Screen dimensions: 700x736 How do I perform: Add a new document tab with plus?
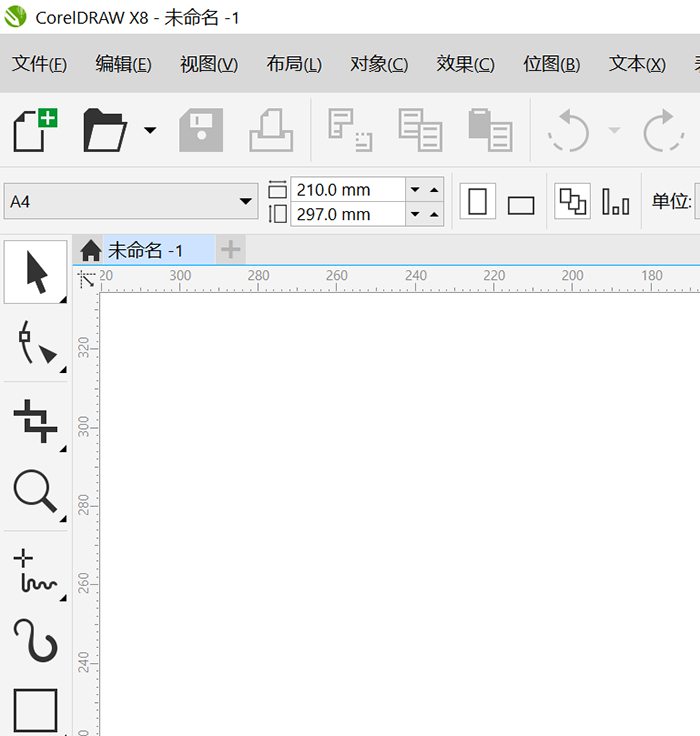pos(231,250)
